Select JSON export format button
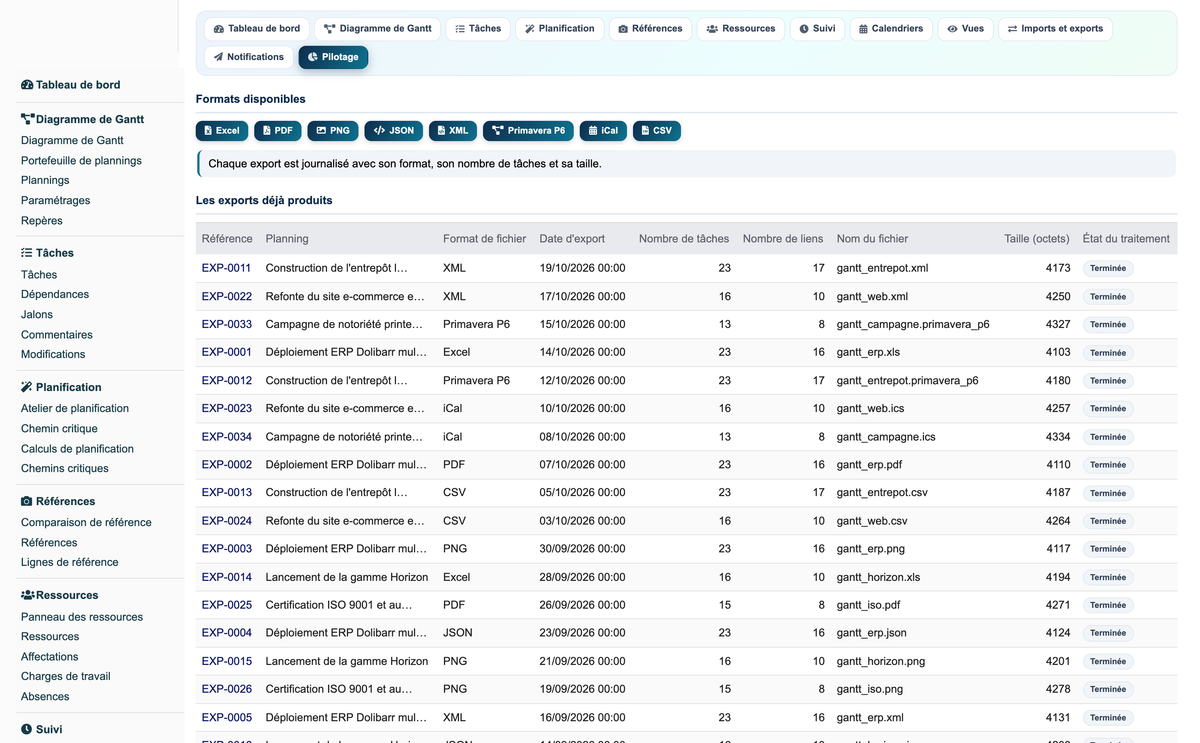This screenshot has height=743, width=1200. tap(394, 130)
